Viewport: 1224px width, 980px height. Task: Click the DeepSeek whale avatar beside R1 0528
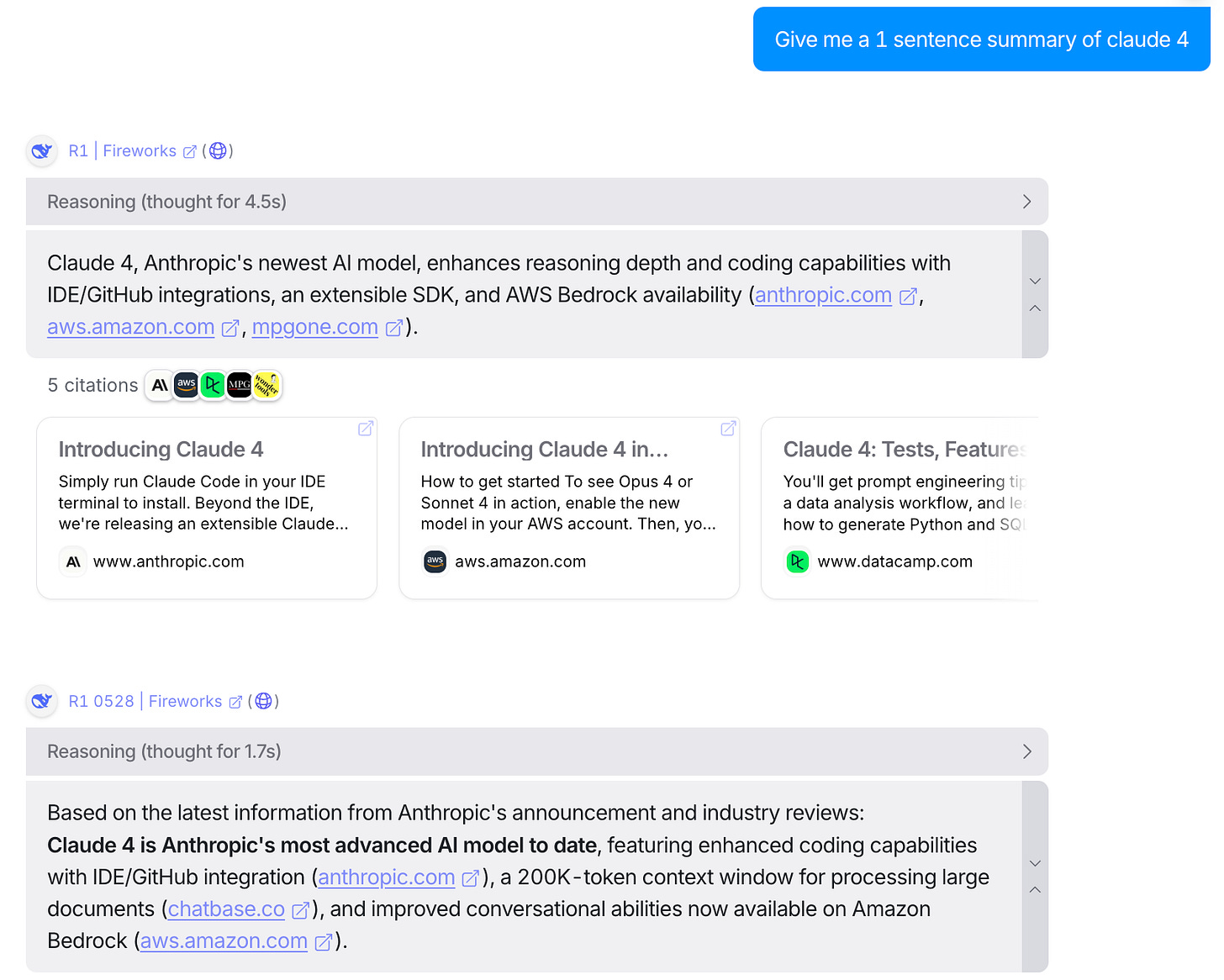(42, 701)
